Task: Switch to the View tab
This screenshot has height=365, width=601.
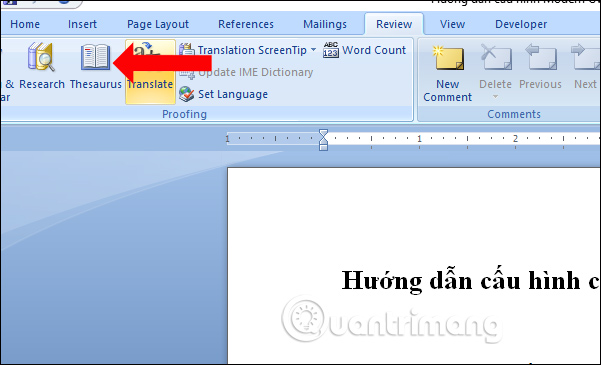Action: (x=452, y=24)
